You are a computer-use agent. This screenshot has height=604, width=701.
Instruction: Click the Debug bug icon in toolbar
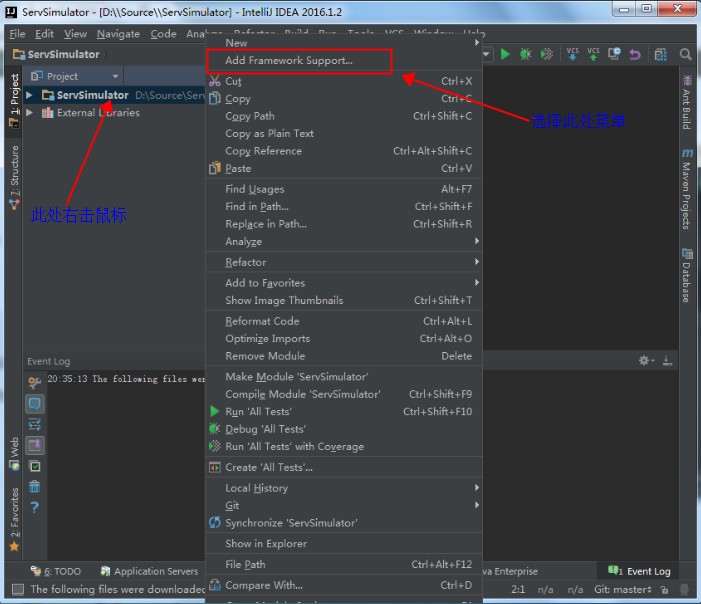pos(526,55)
